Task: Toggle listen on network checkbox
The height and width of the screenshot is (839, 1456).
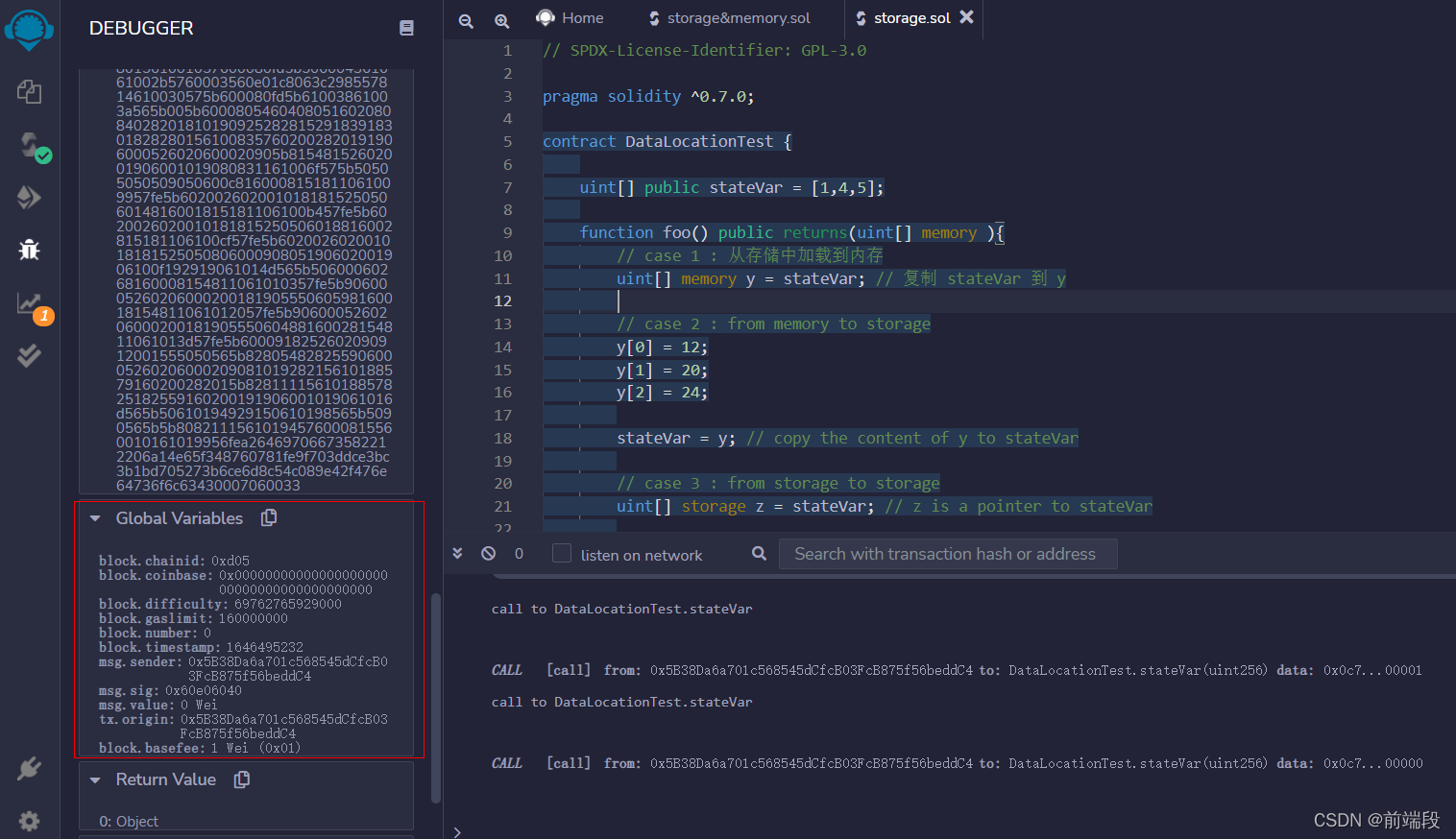Action: (562, 554)
